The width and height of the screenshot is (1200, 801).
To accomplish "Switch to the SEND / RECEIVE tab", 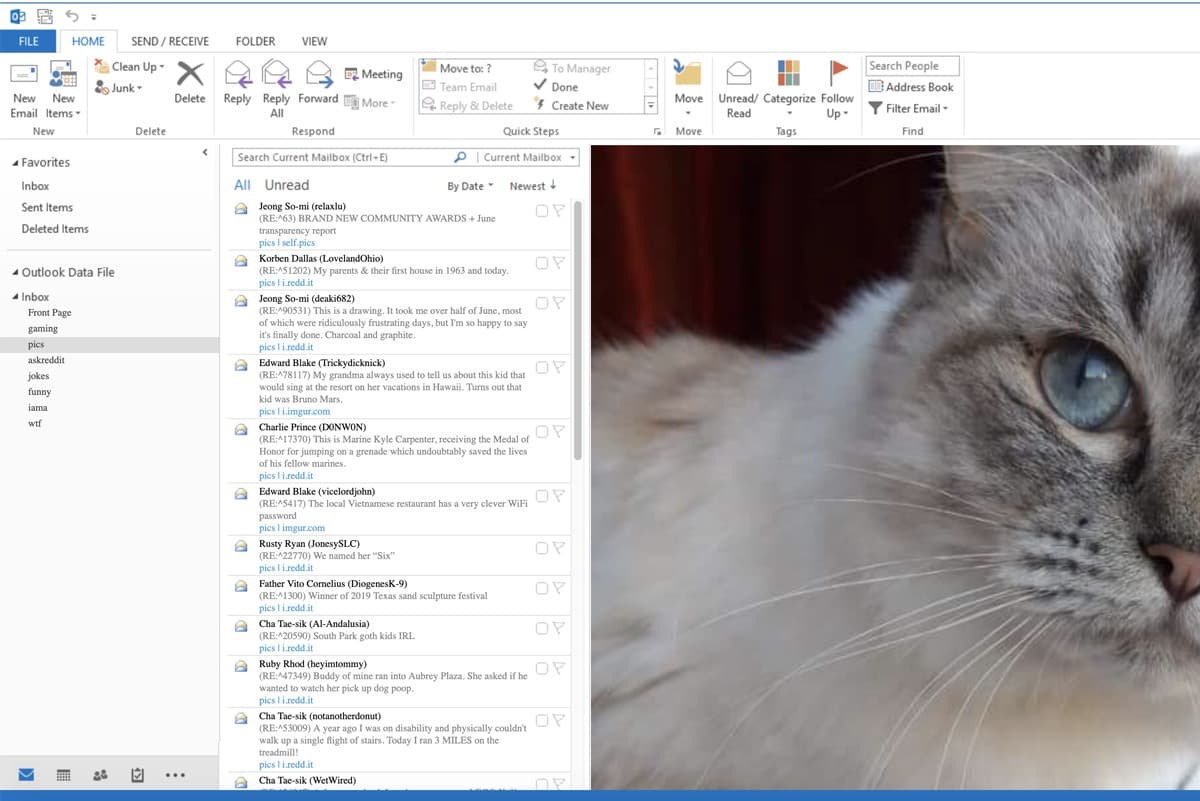I will click(x=170, y=41).
